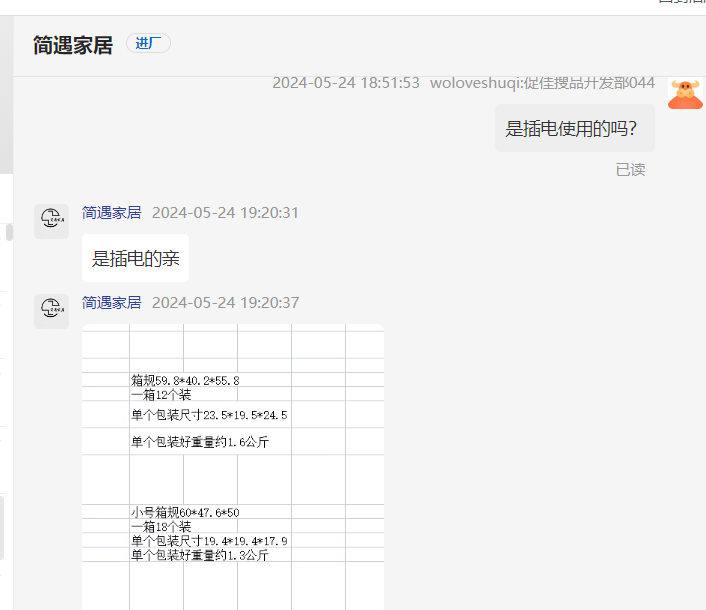Click the 箱规59.8*40.2*55.8 line in image
Viewport: 706px width, 610px height.
pyautogui.click(x=185, y=380)
